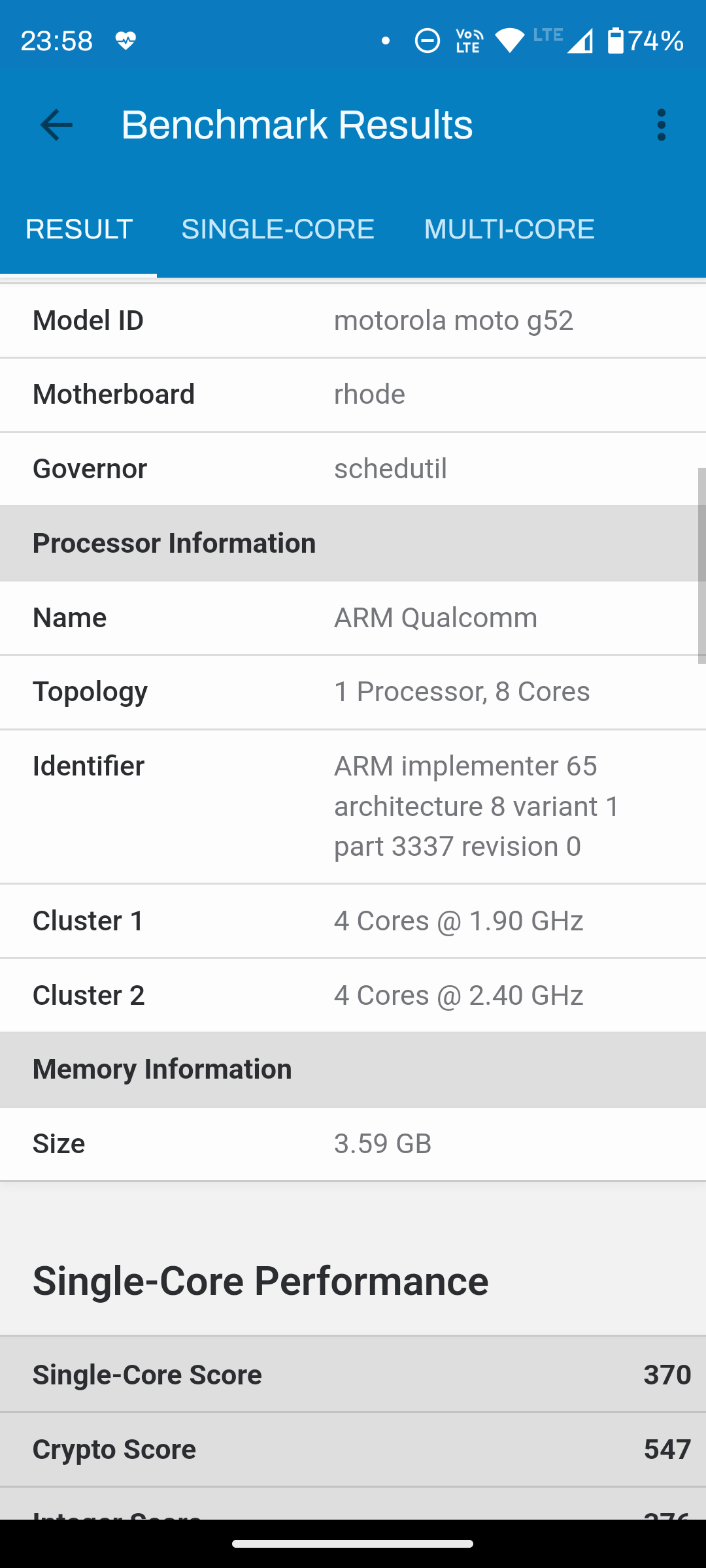
Task: Tap the battery icon in status bar
Action: pos(615,41)
